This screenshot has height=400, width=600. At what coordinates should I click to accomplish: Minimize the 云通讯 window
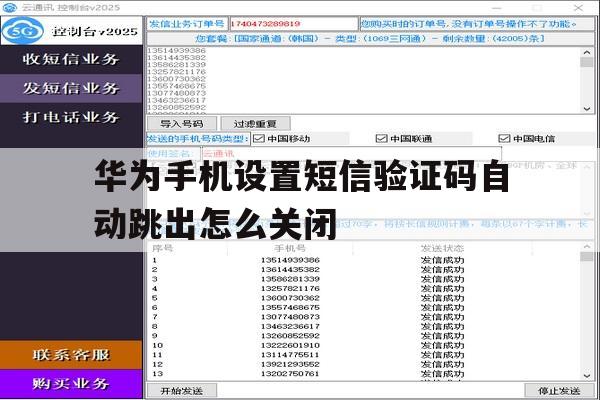497,8
